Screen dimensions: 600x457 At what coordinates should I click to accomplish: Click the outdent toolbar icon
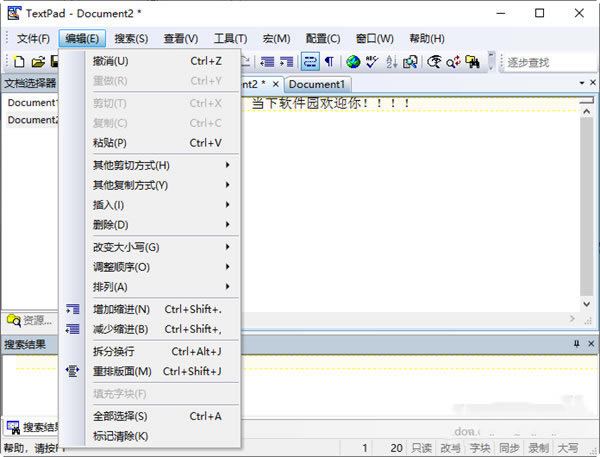click(267, 62)
